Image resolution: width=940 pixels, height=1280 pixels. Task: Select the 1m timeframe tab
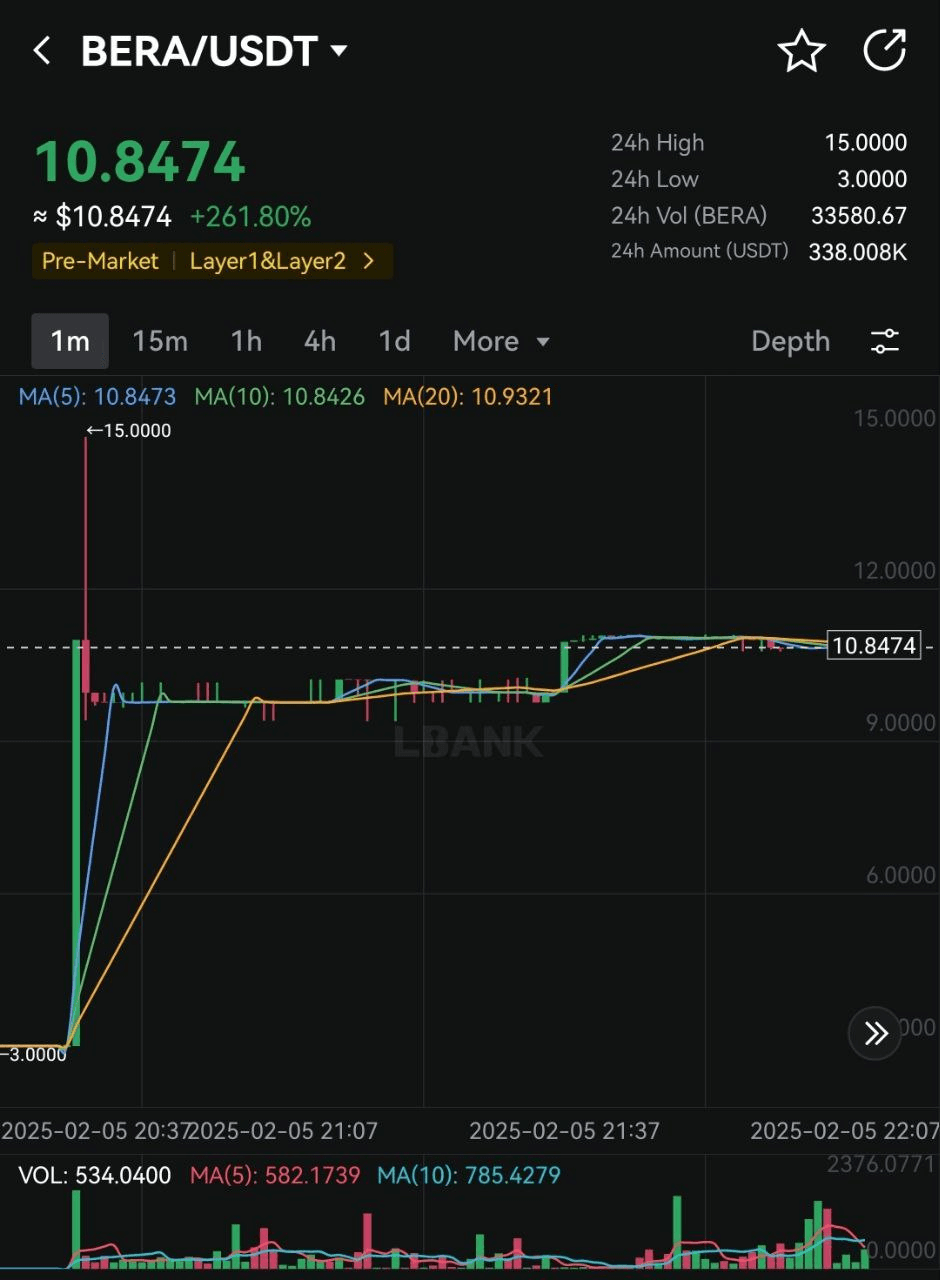[70, 342]
